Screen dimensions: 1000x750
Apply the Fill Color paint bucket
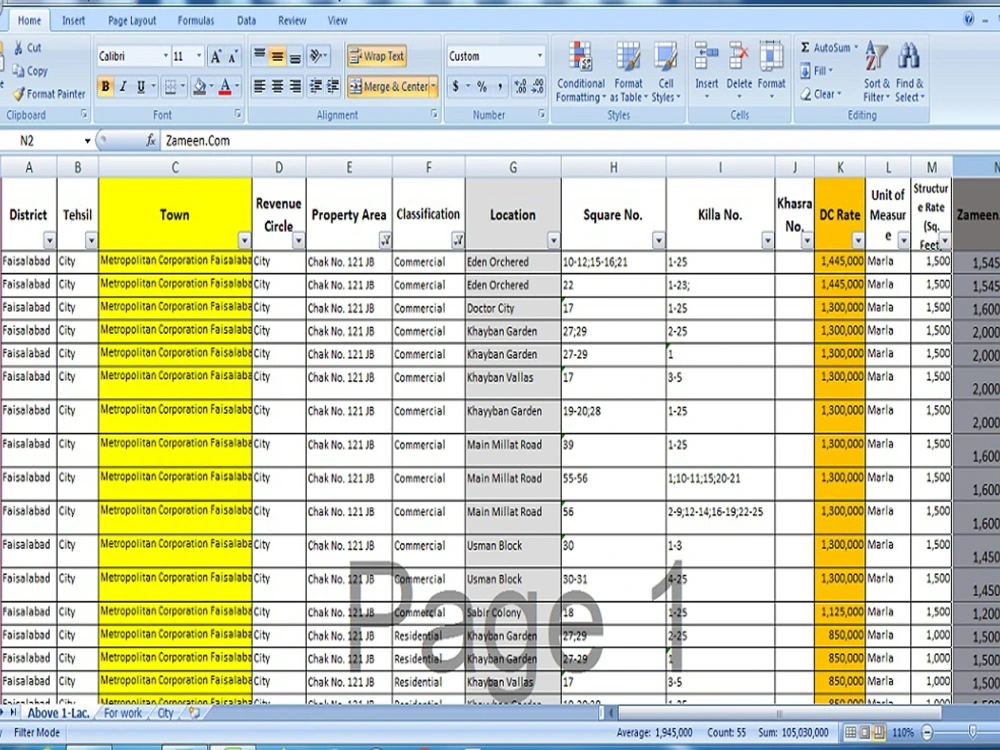200,86
